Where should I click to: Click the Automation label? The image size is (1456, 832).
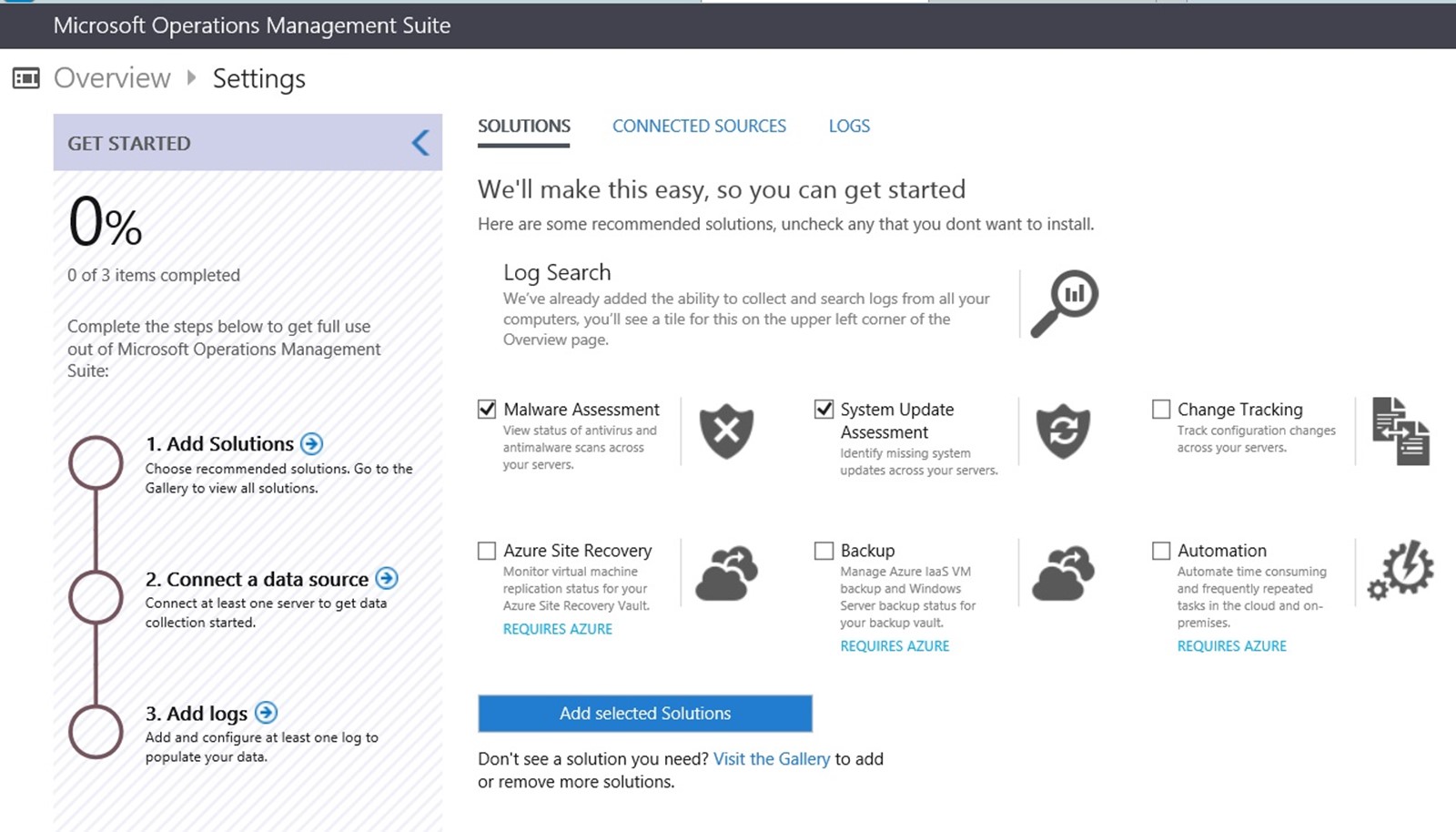(1222, 551)
